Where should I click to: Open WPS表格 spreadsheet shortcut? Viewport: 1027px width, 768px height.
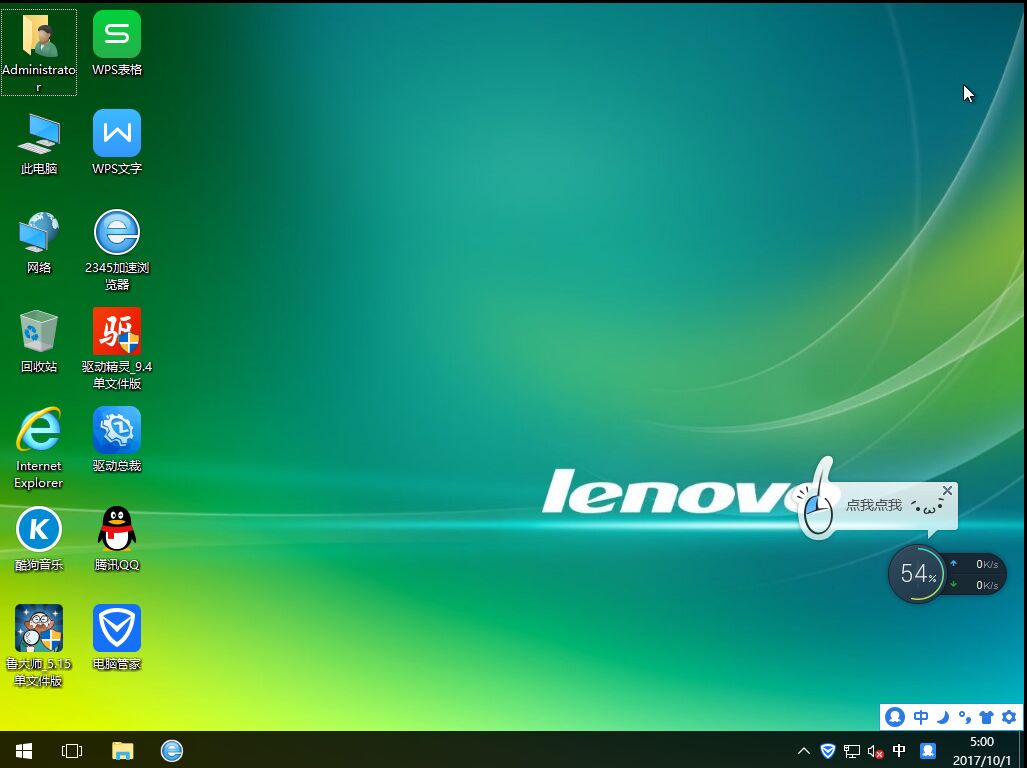117,44
